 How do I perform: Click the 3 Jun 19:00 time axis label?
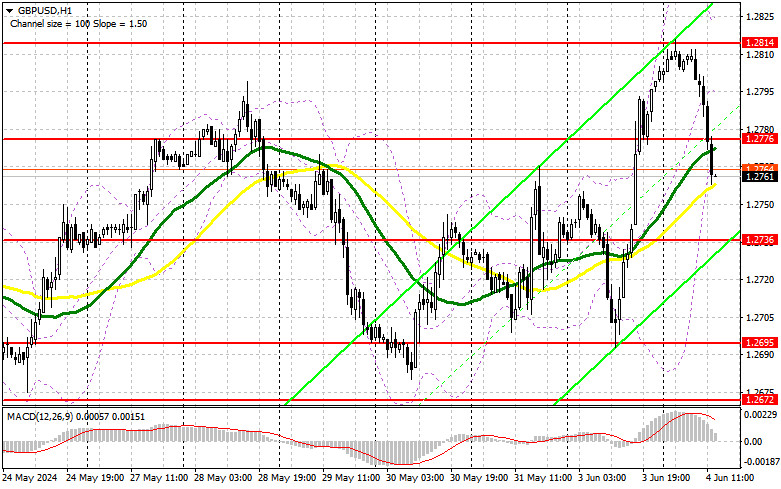(x=666, y=478)
